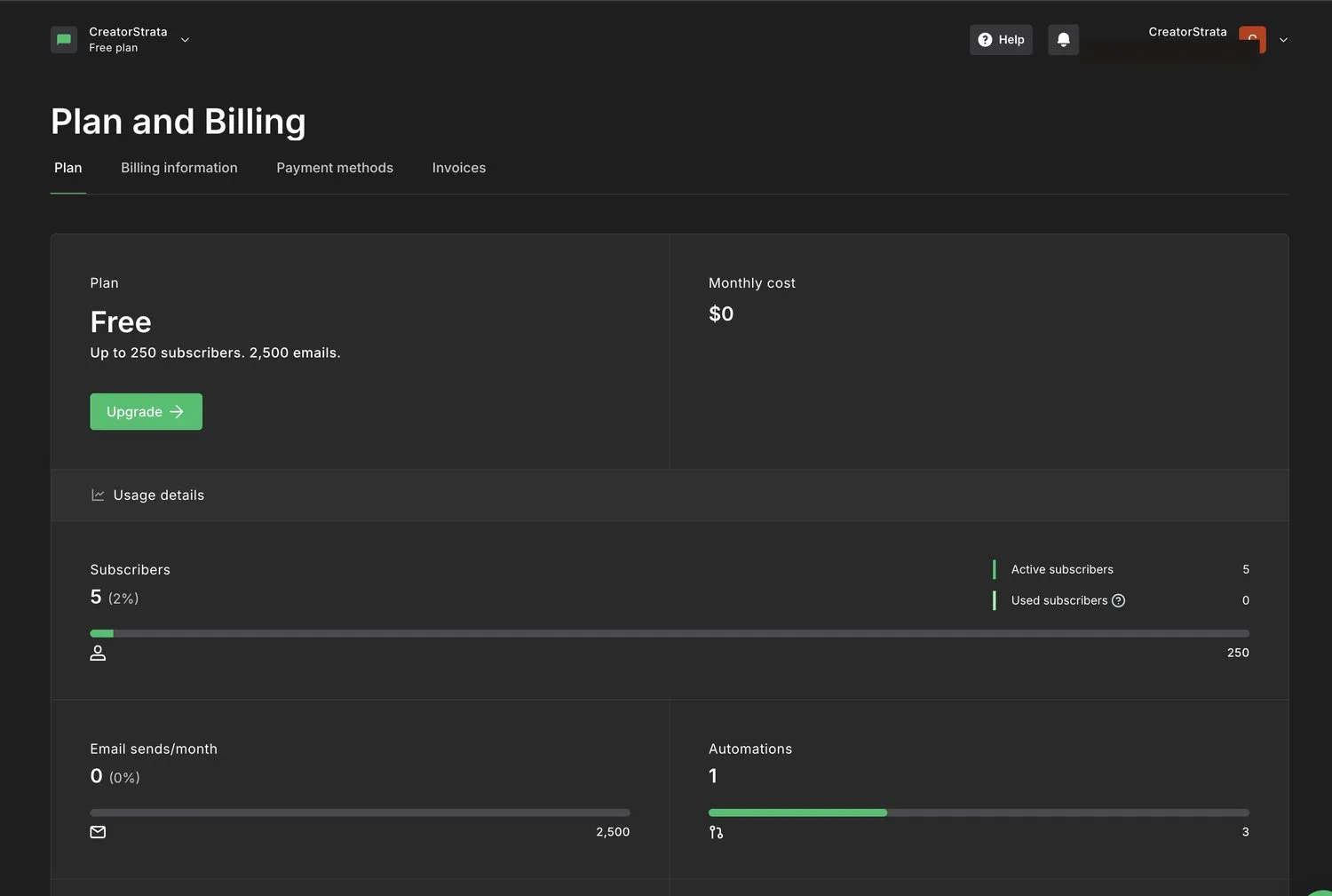
Task: Click the Automations progress bar
Action: pos(979,813)
